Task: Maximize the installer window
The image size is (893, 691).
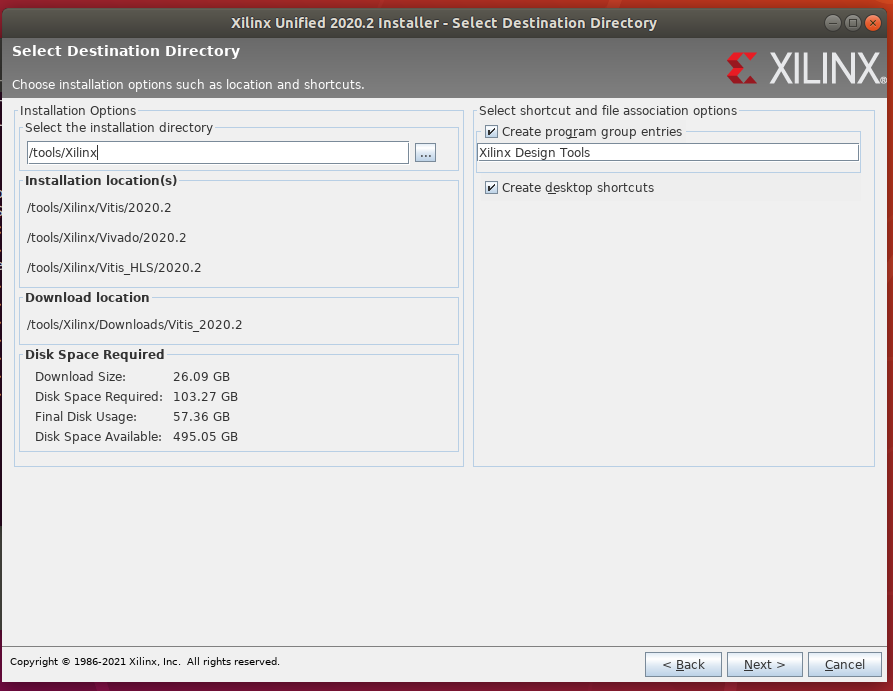Action: [853, 22]
